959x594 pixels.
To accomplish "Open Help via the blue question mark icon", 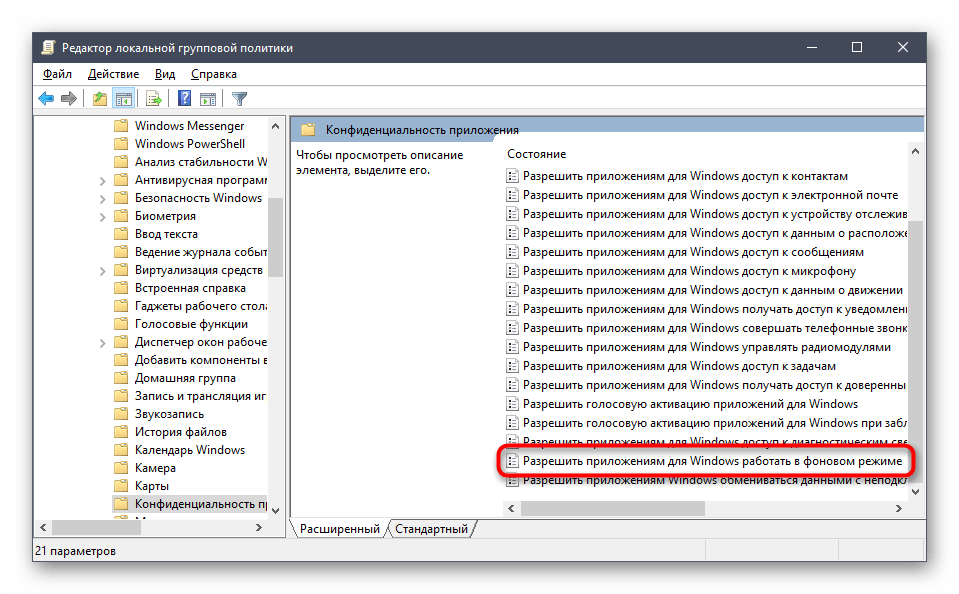I will click(x=185, y=98).
